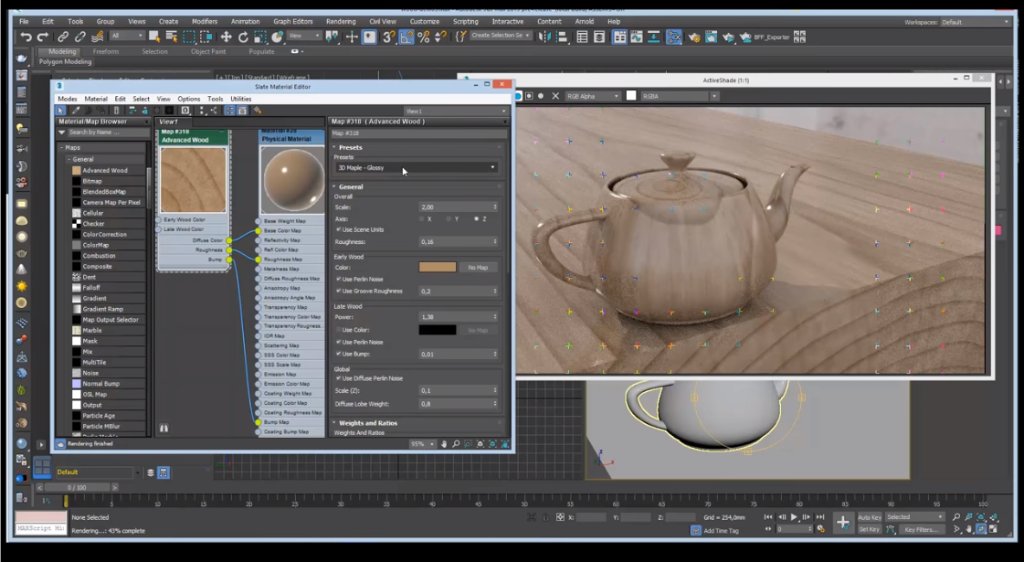The width and height of the screenshot is (1024, 562).
Task: Open the Material Editor teapot icon
Action: pyautogui.click(x=674, y=37)
